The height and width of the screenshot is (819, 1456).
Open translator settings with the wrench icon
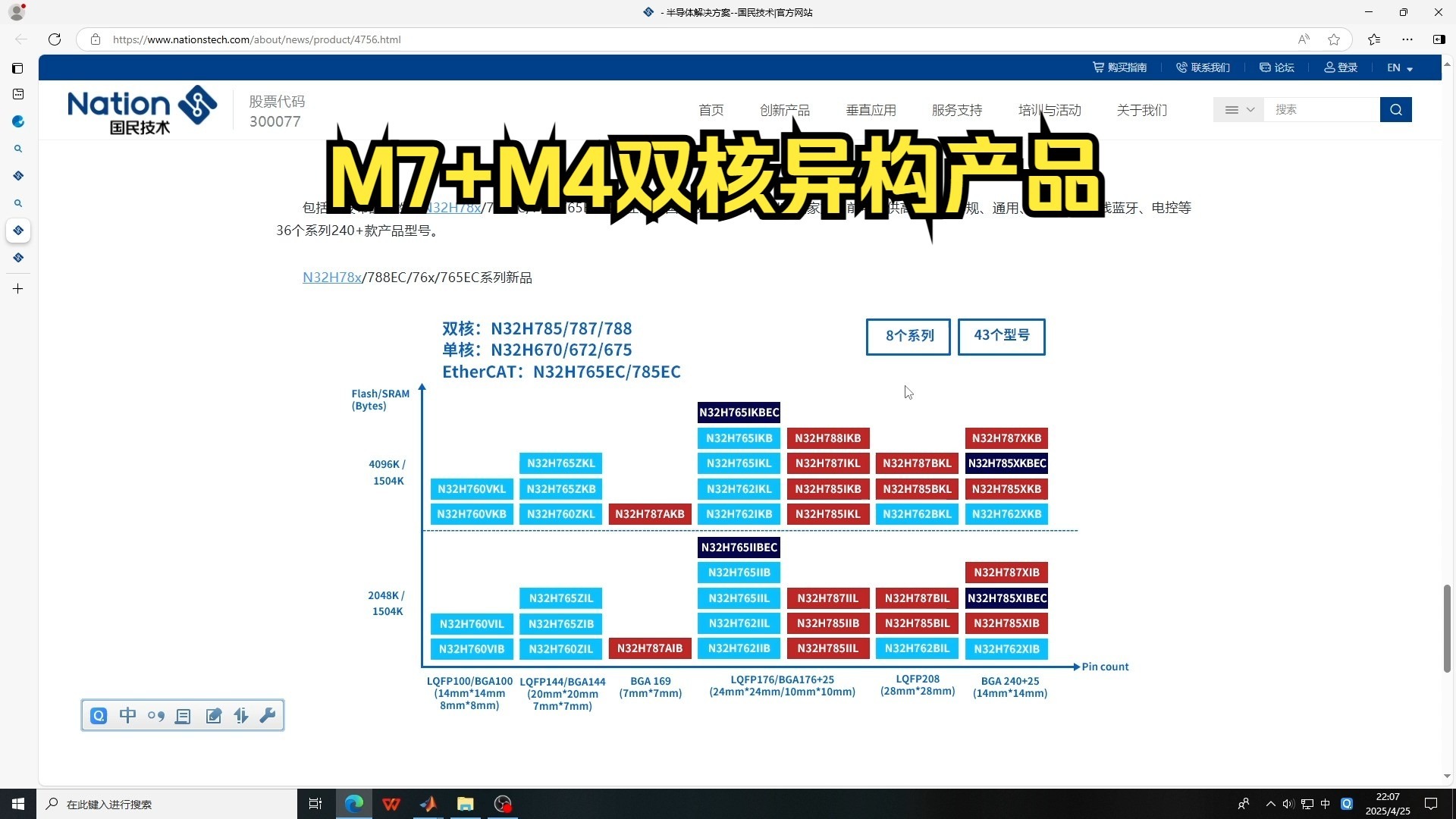pos(268,716)
